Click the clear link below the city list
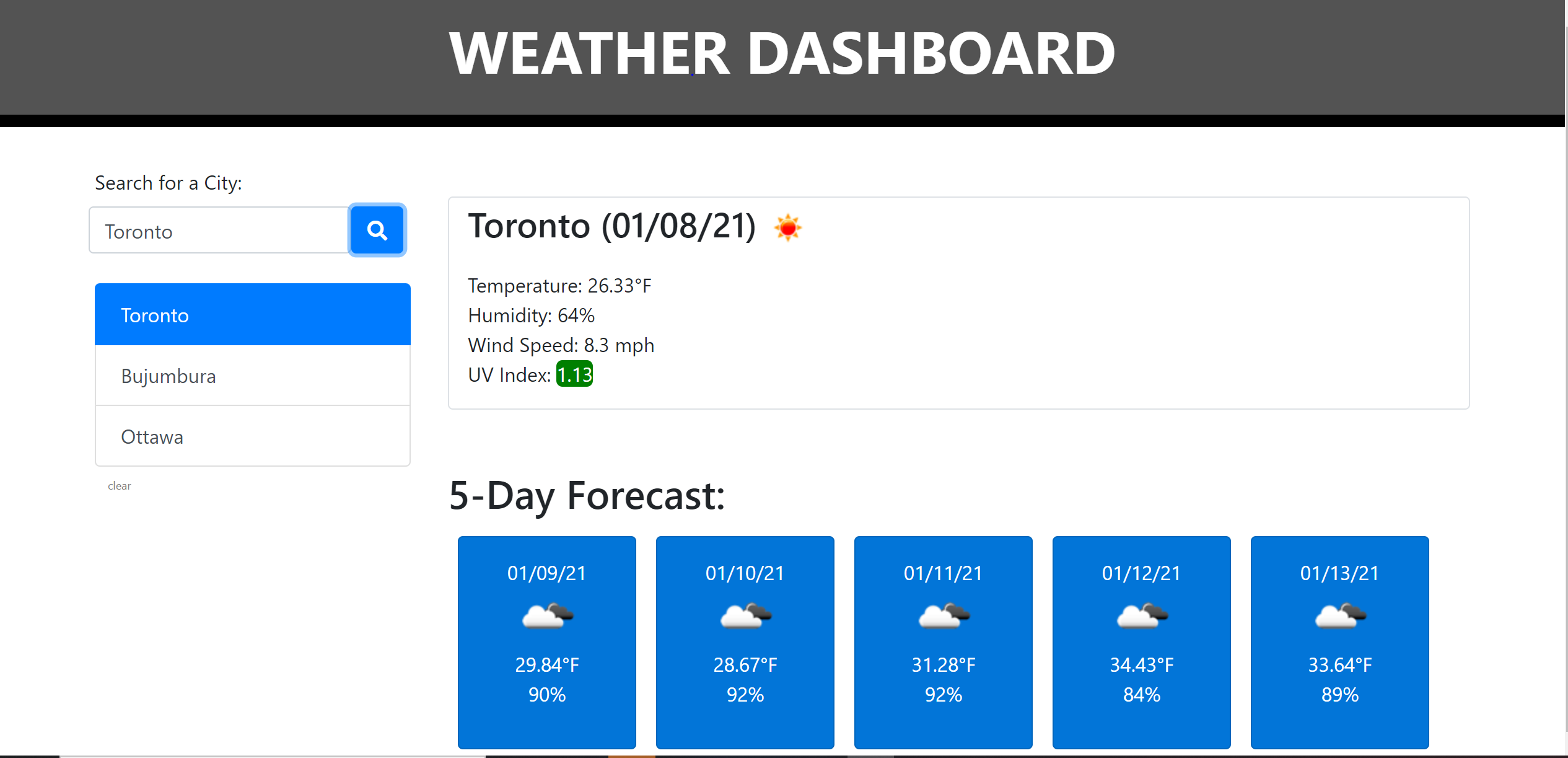This screenshot has width=1568, height=758. tap(119, 485)
